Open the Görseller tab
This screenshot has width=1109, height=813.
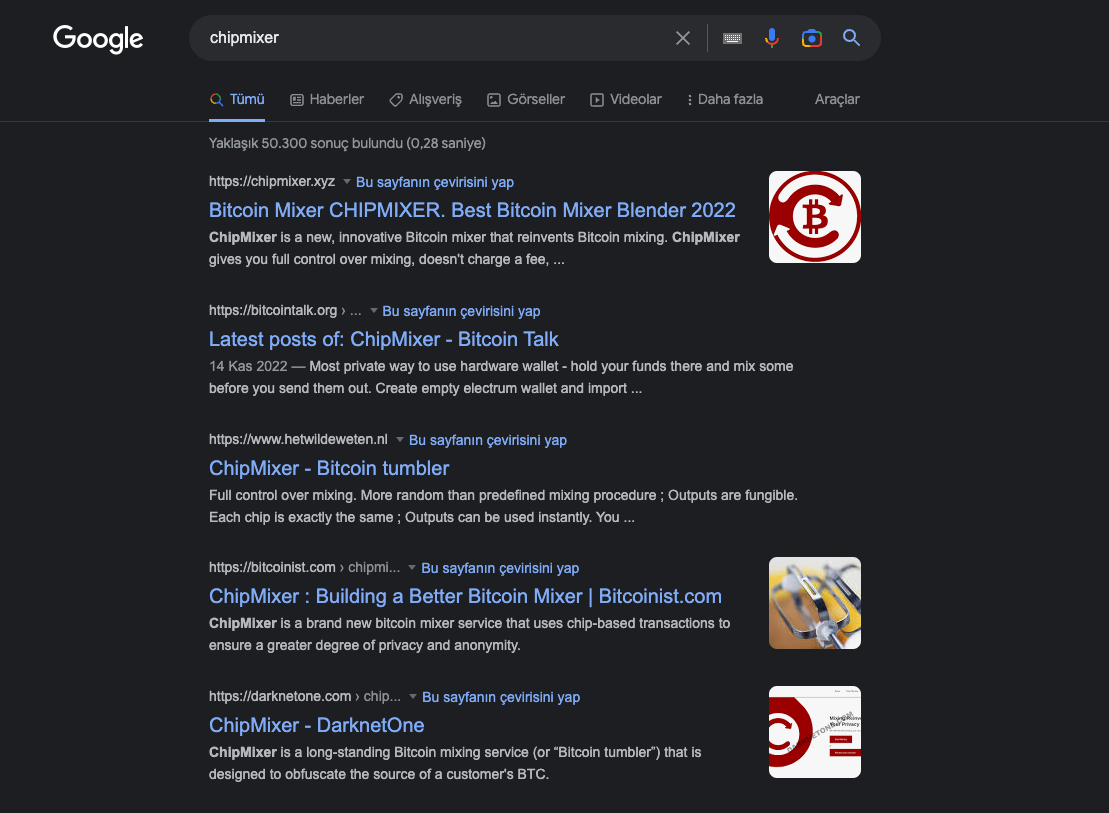526,100
